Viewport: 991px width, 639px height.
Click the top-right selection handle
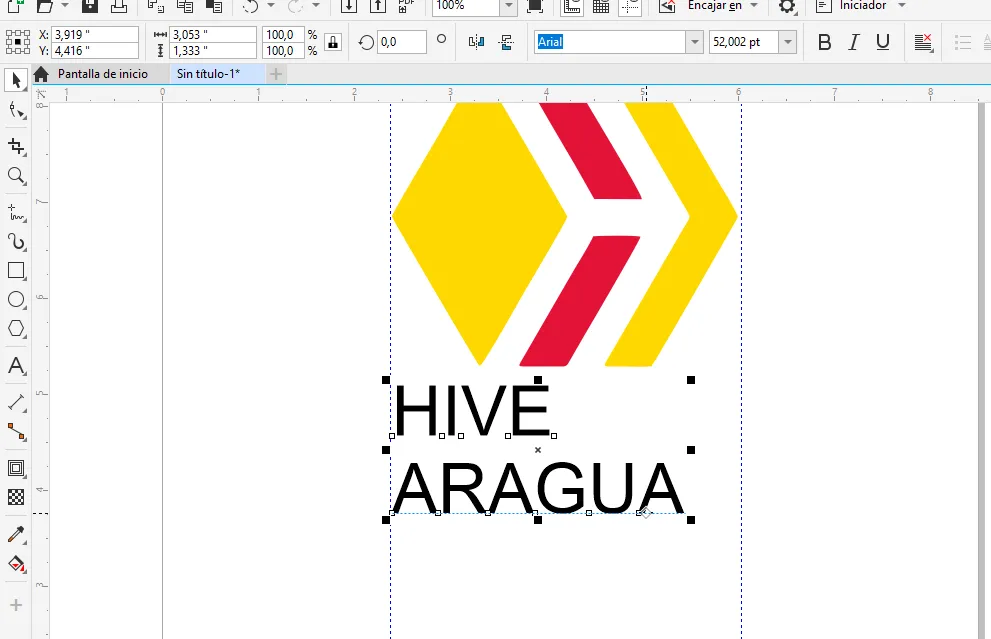pyautogui.click(x=691, y=380)
